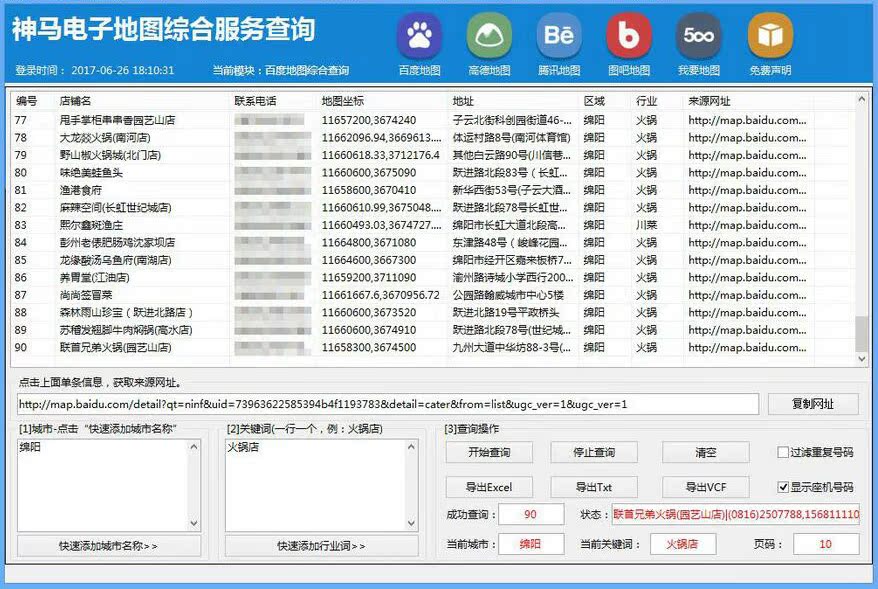This screenshot has width=878, height=589.
Task: Open the 百度地图 paw icon module
Action: [419, 36]
